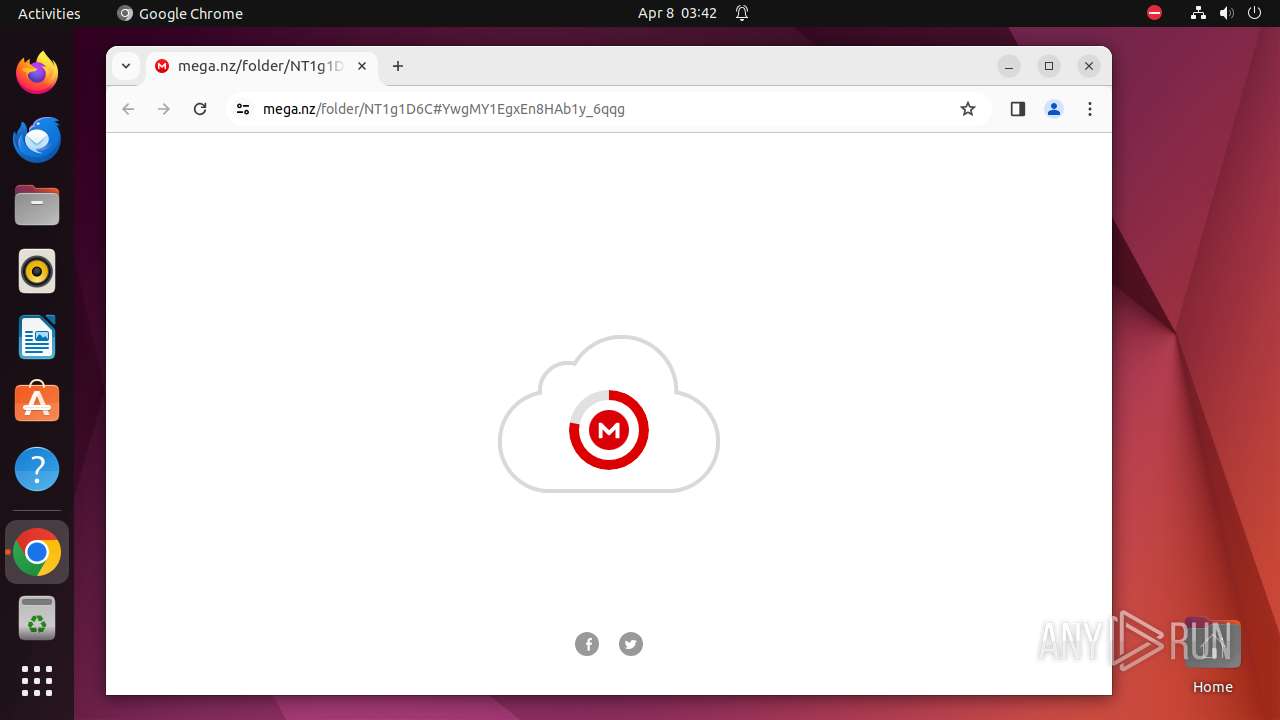1280x720 pixels.
Task: Open the Trash in the dock
Action: click(x=37, y=618)
